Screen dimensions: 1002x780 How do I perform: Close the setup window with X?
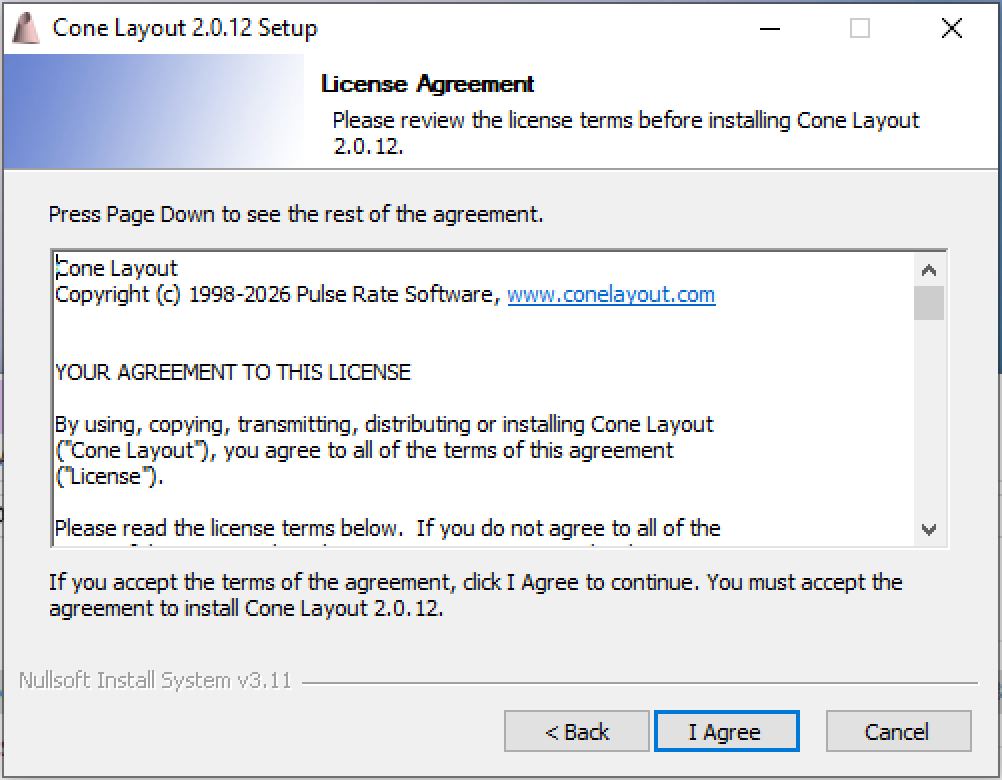(x=952, y=28)
